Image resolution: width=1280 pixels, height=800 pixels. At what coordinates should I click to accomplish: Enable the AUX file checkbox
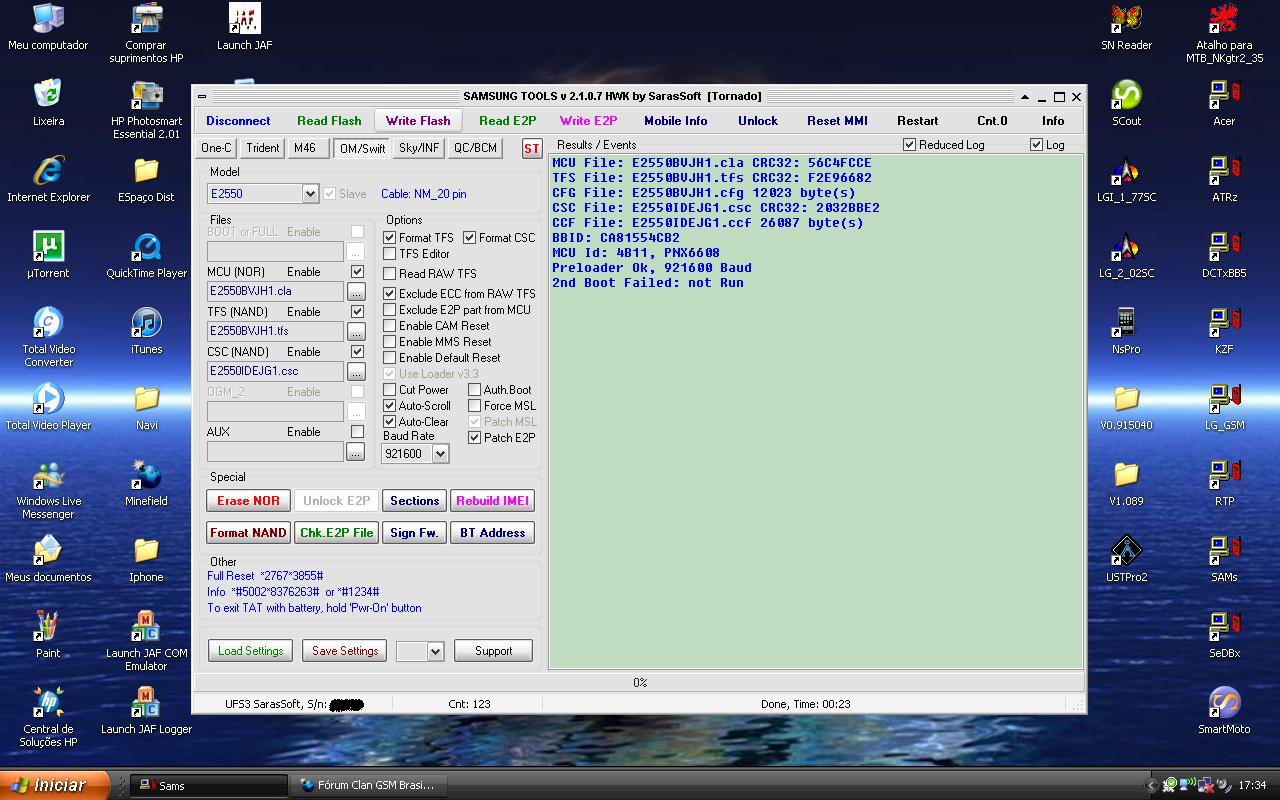(357, 432)
